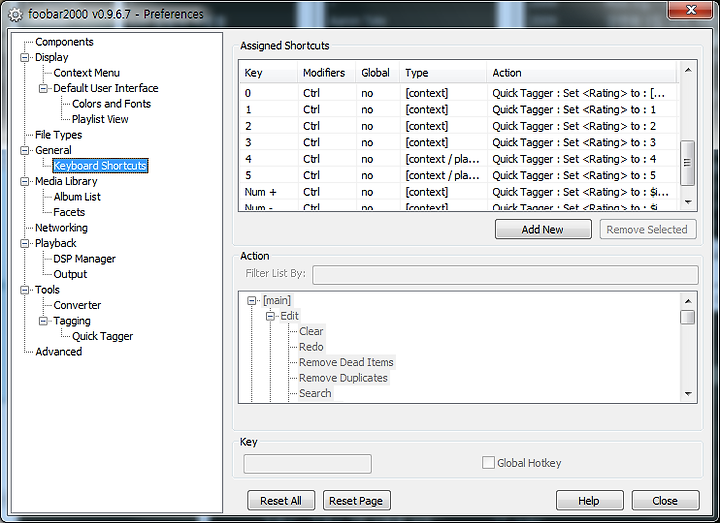Screen dimensions: 720x523
Task: Open the Colors and Fonts page
Action: (111, 104)
